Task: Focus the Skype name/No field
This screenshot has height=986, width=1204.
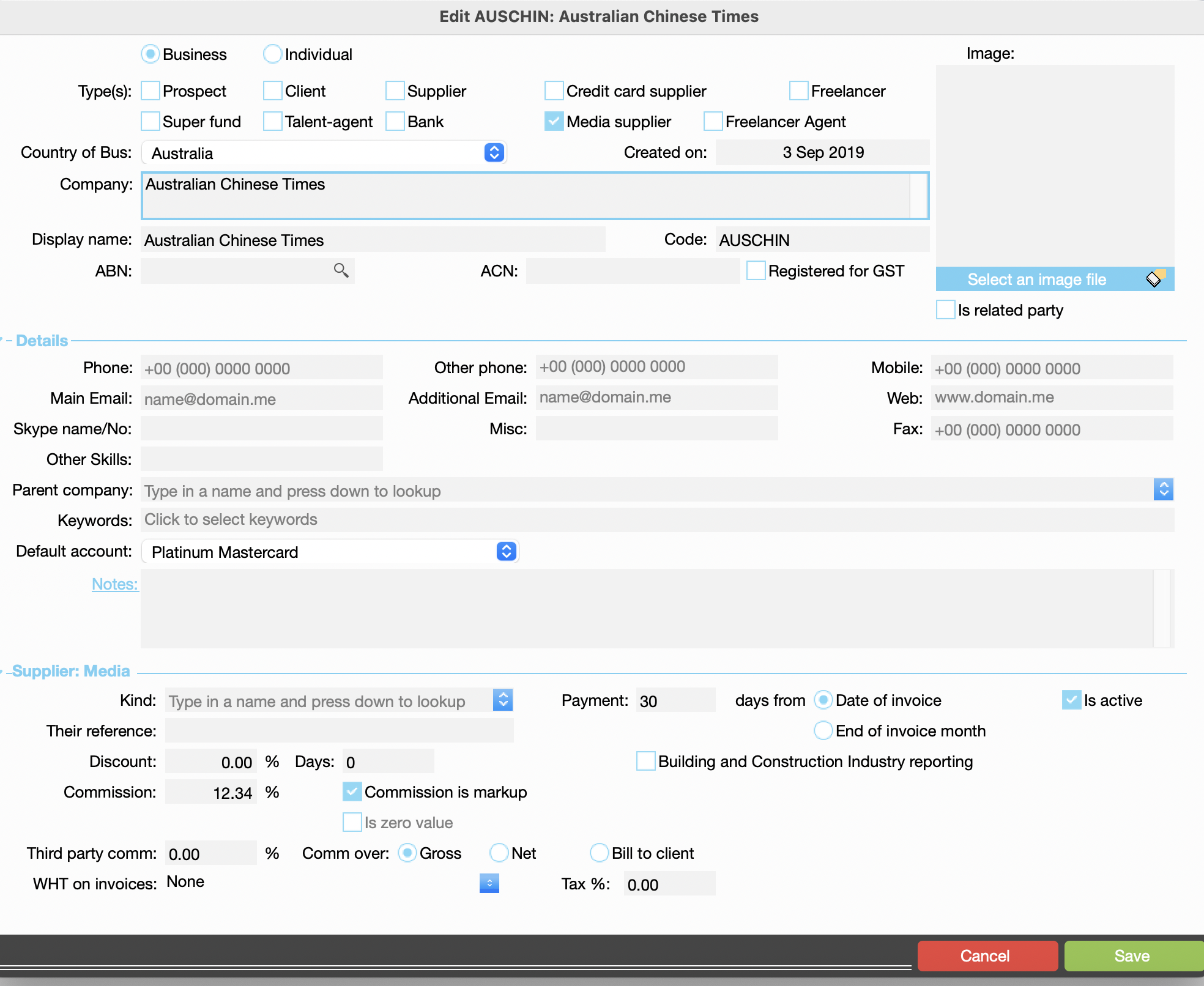Action: (x=262, y=428)
